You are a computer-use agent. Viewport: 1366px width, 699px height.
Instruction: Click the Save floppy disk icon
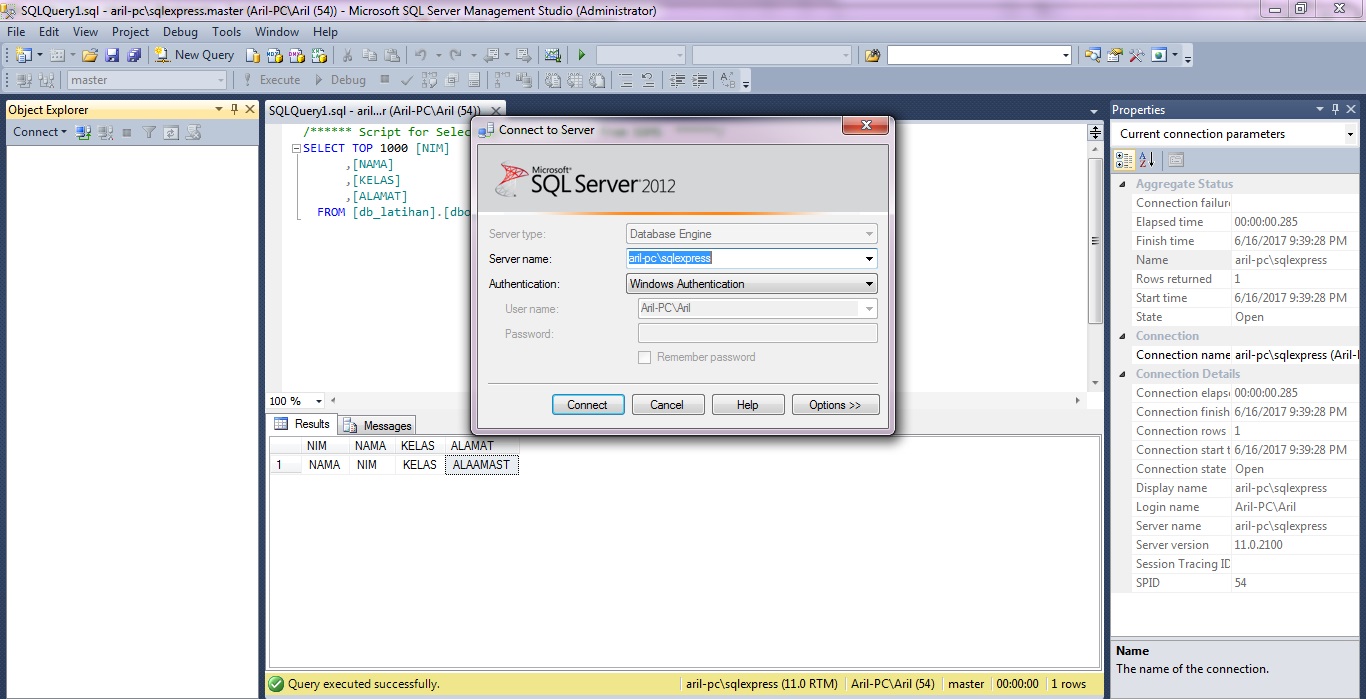[112, 55]
